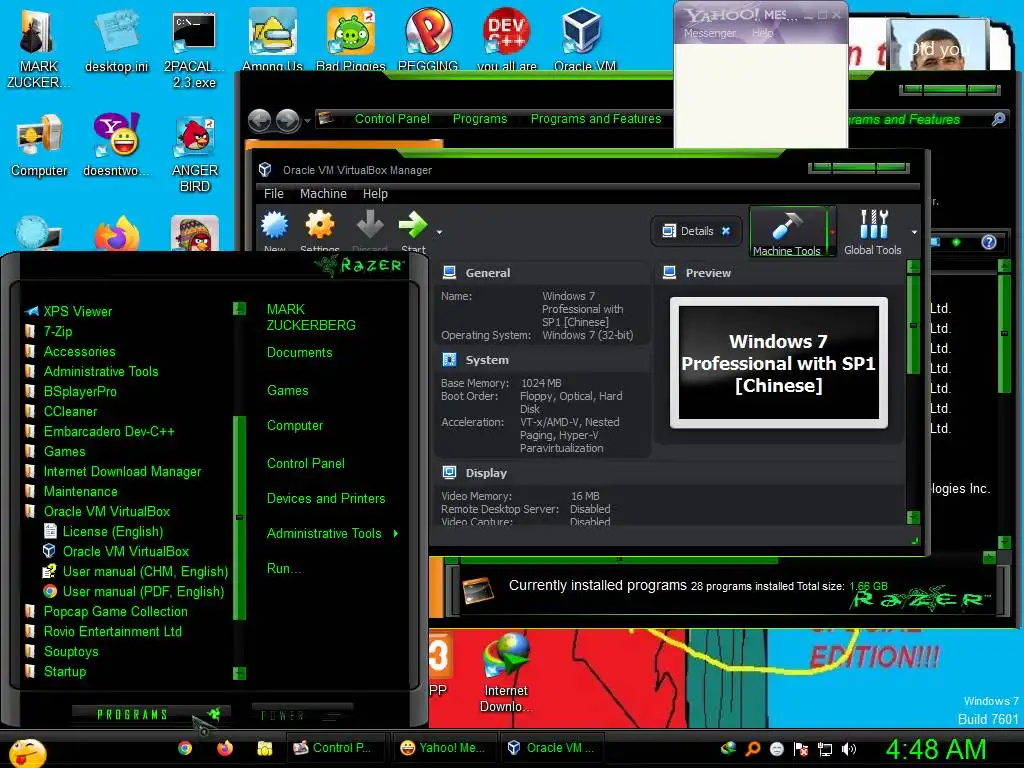The width and height of the screenshot is (1024, 768).
Task: Click the Display section header
Action: pos(486,473)
